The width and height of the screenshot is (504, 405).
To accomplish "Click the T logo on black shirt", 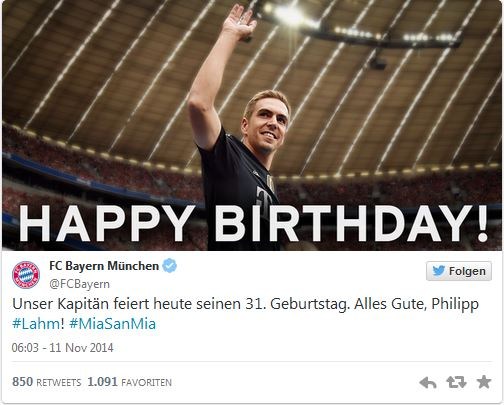I will 263,199.
